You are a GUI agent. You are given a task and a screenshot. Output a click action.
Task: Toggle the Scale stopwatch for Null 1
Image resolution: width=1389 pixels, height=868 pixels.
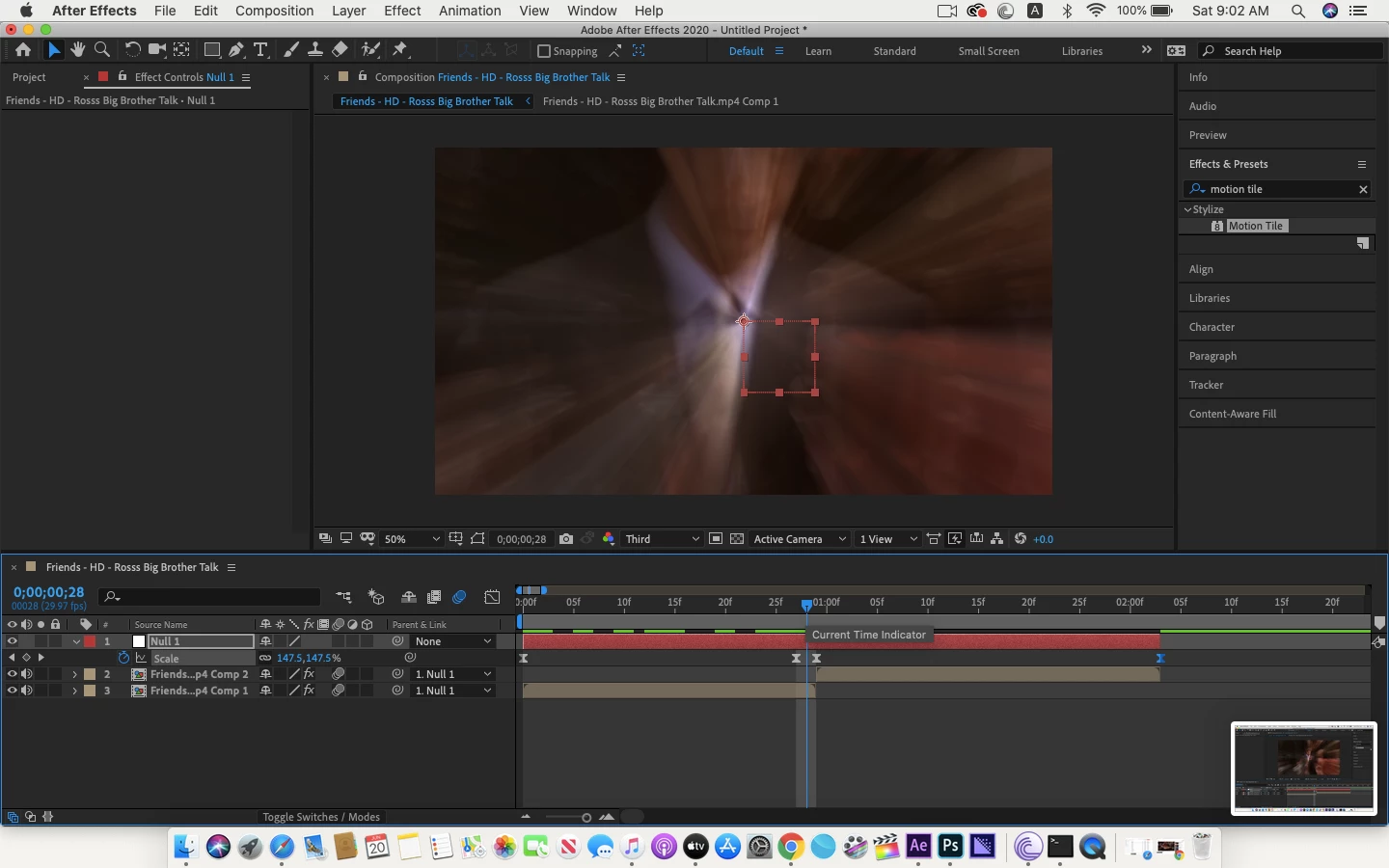click(123, 658)
